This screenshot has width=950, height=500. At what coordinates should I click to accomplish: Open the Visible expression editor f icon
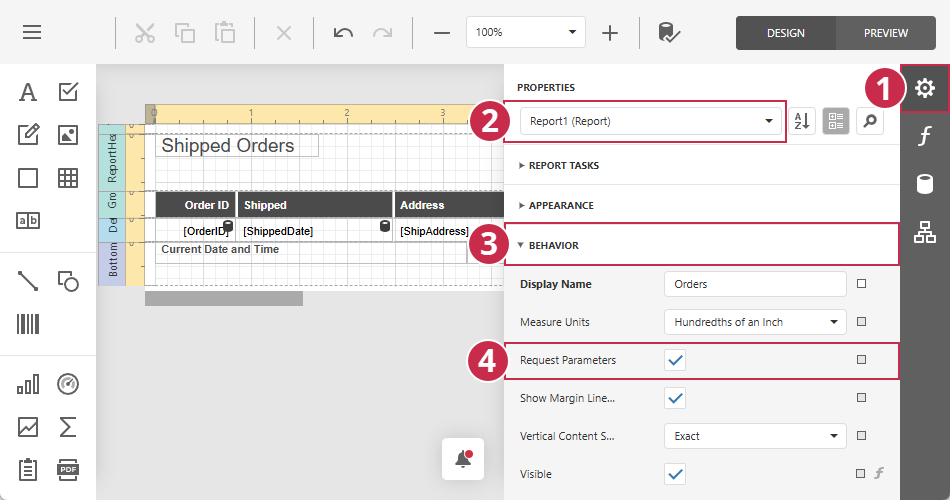pos(879,473)
